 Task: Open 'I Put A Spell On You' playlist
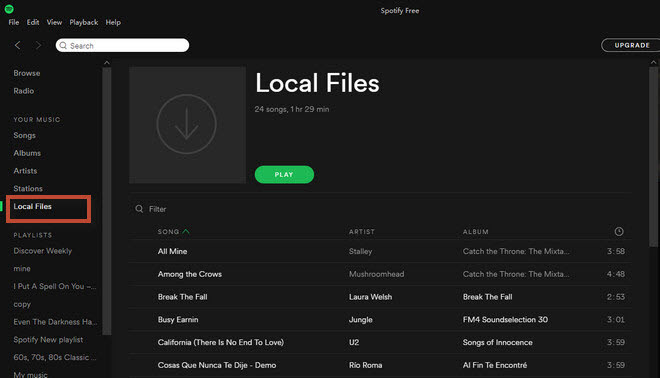54,286
